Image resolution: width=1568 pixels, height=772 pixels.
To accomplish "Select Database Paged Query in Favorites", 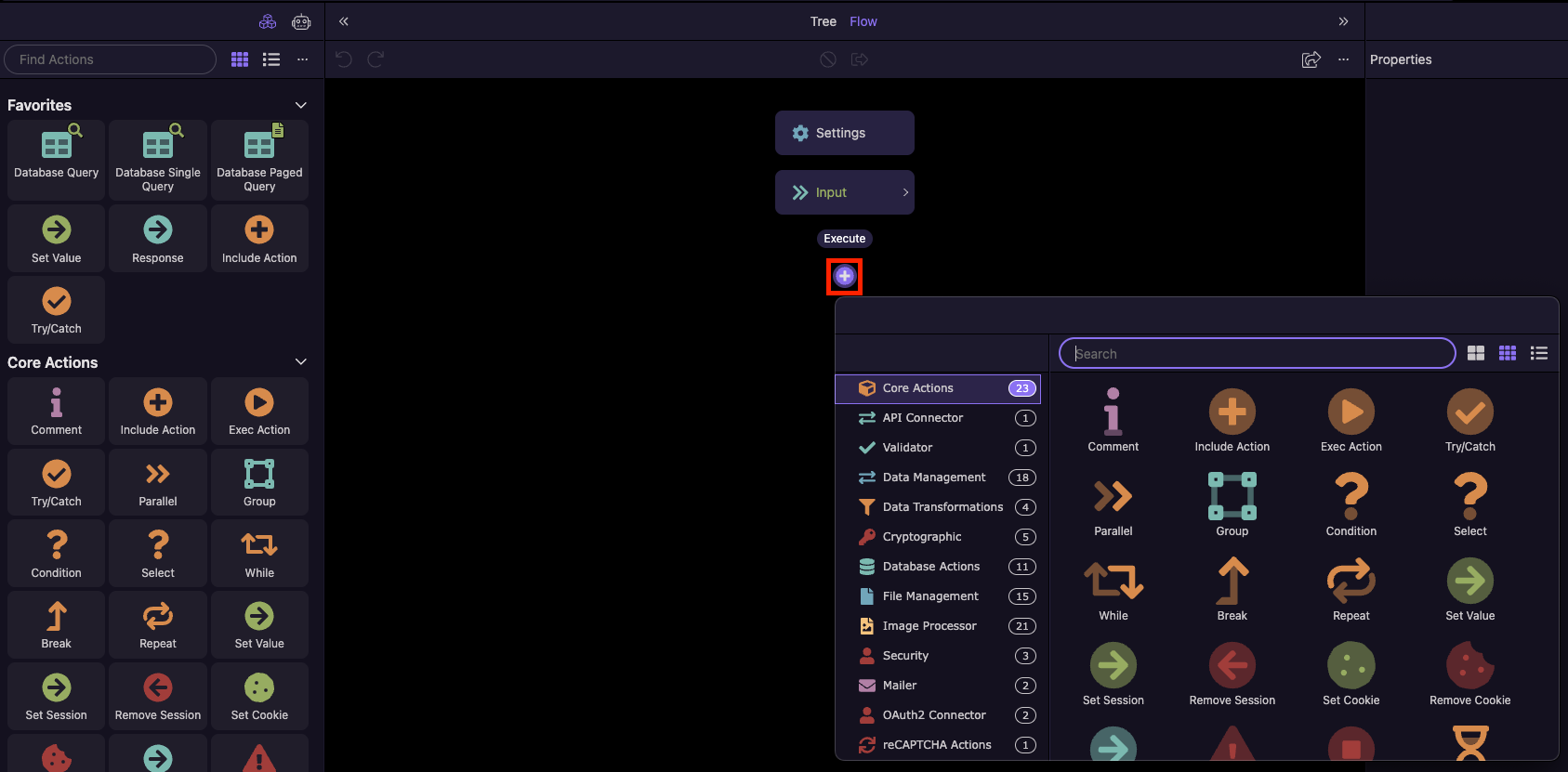I will 259,159.
